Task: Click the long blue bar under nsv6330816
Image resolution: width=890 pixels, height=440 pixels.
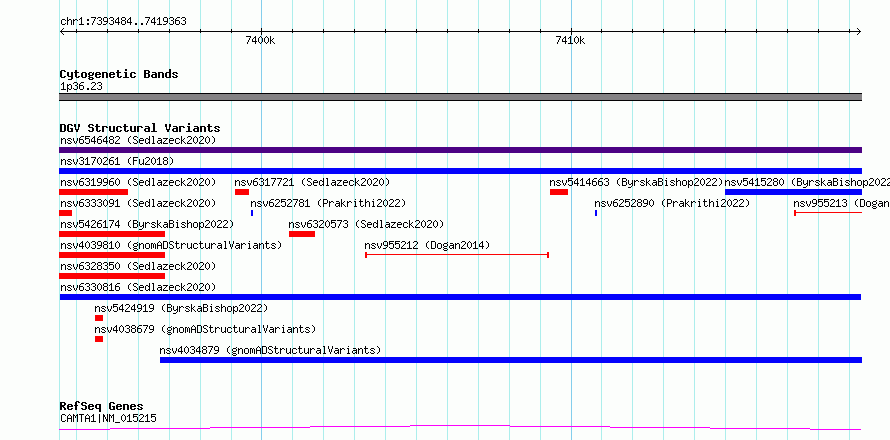Action: [460, 297]
